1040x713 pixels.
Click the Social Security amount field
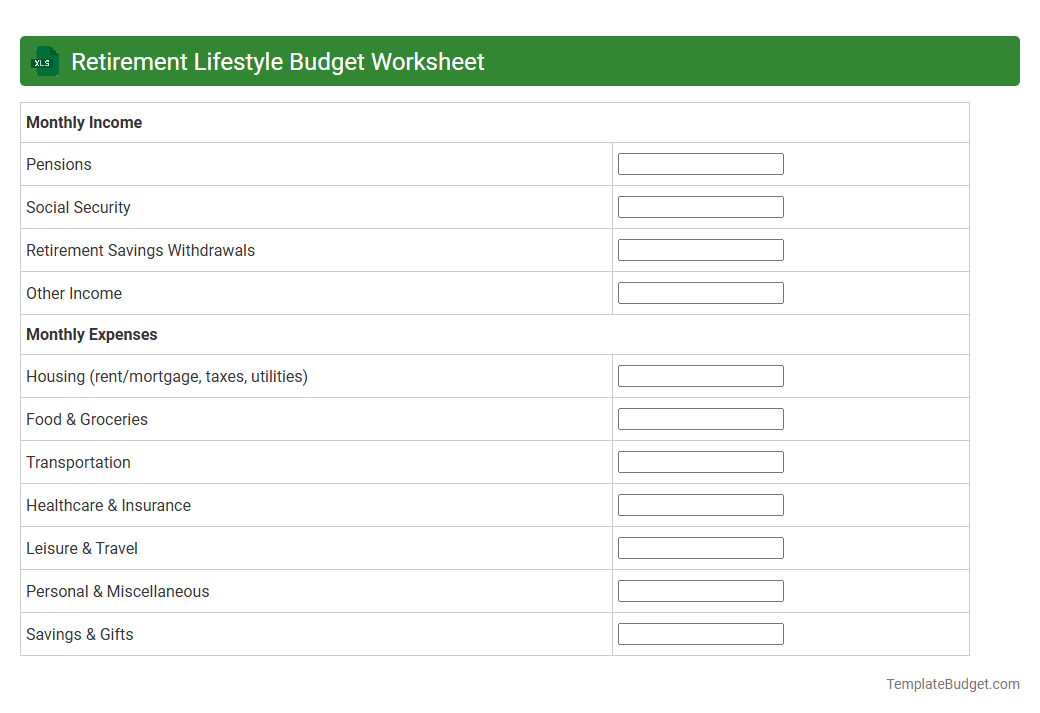[700, 206]
